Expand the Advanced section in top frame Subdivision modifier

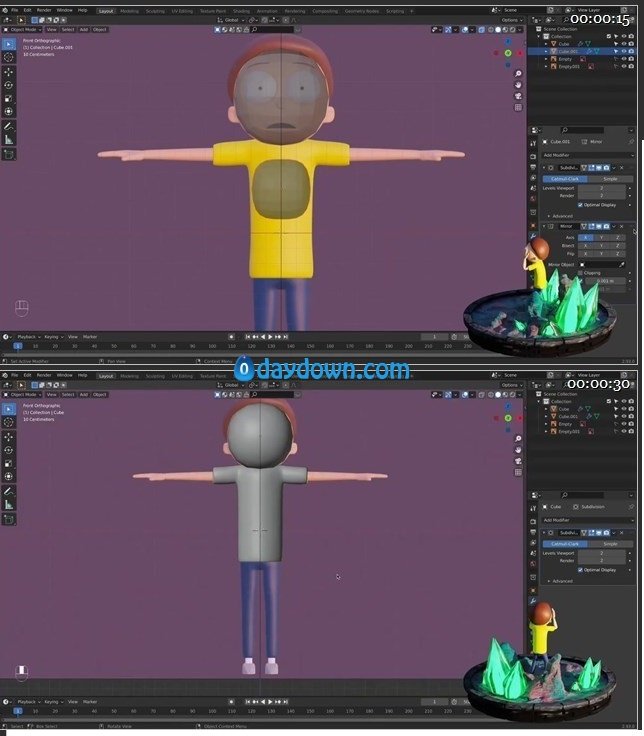(x=562, y=216)
